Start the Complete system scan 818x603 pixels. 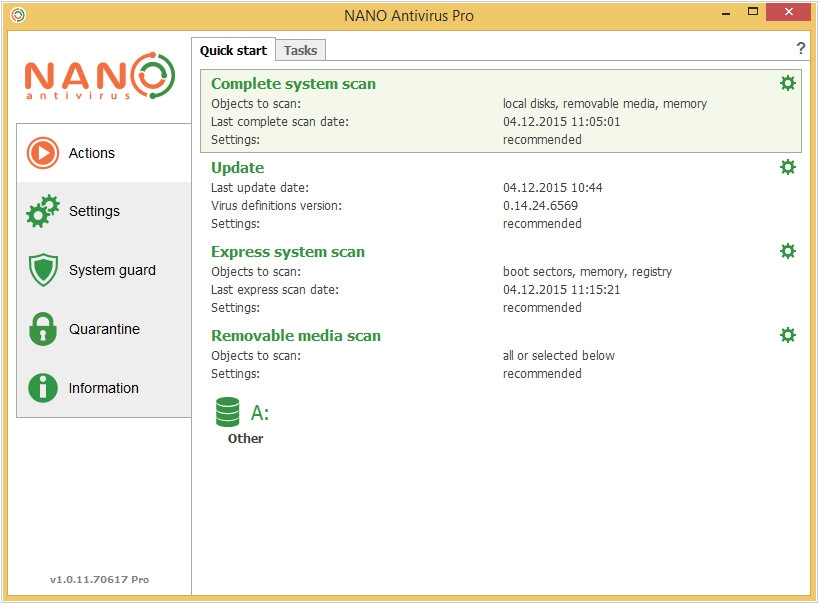pos(293,84)
